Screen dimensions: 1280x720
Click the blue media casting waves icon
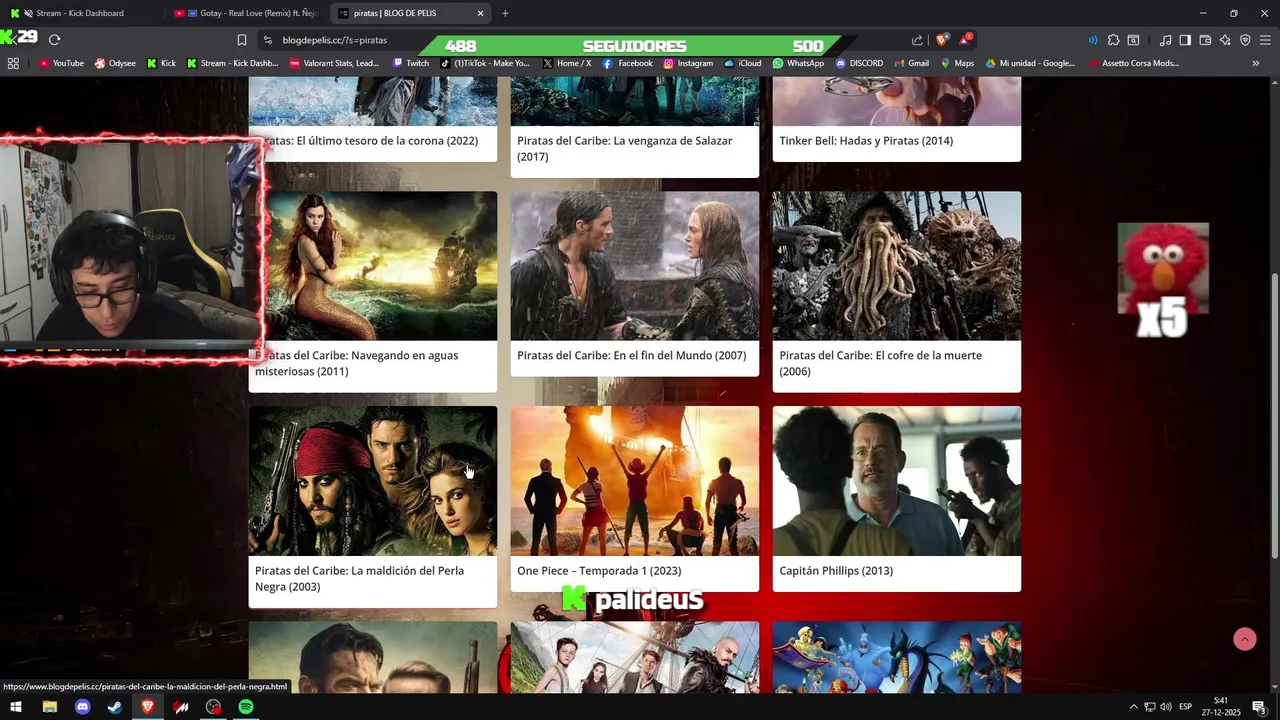(1093, 40)
